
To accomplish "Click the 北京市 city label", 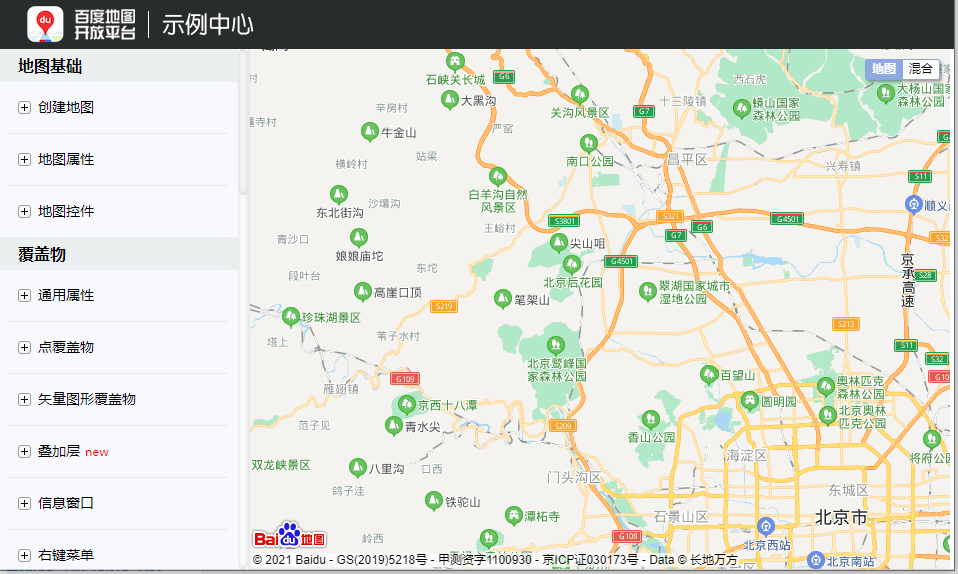I will click(841, 518).
